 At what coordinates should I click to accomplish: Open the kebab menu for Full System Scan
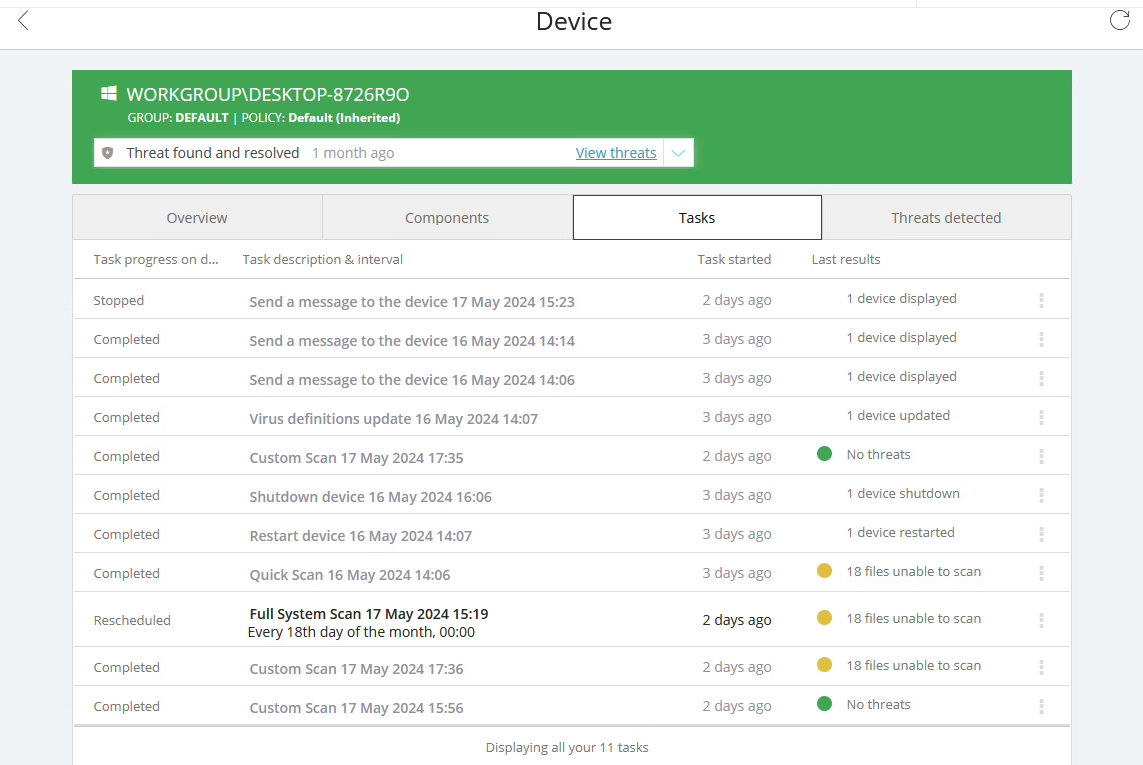tap(1041, 618)
